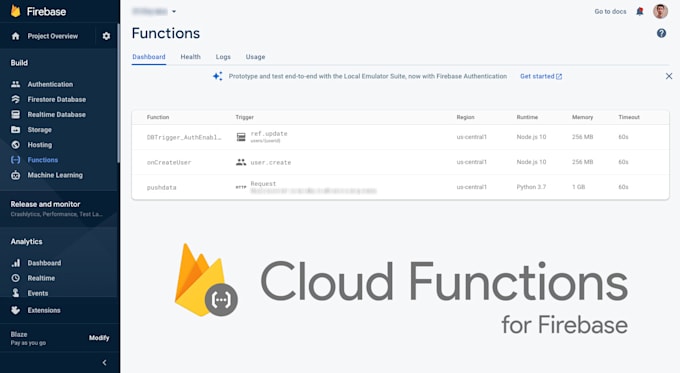
Task: Open Storage in sidebar
Action: click(x=39, y=130)
